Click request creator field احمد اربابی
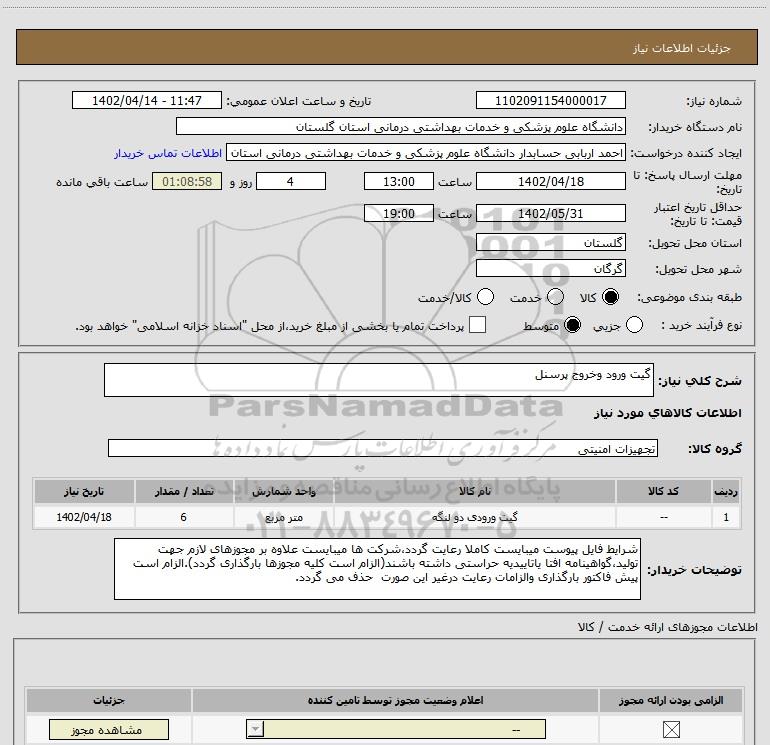This screenshot has height=745, width=770. (x=426, y=153)
